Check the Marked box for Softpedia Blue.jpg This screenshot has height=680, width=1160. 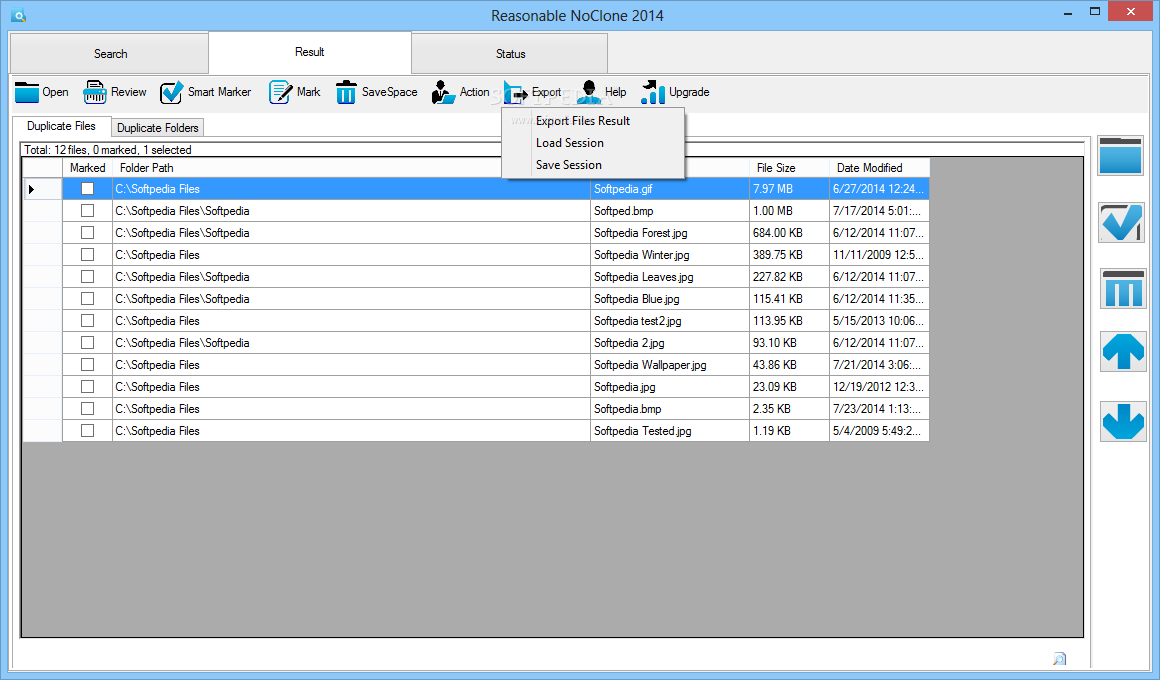[x=87, y=299]
